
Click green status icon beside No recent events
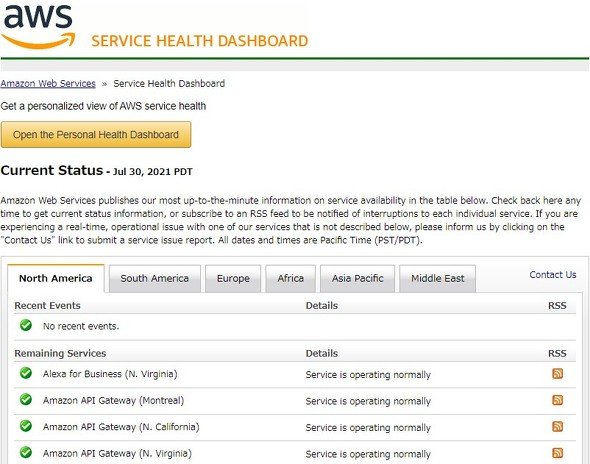[x=26, y=325]
